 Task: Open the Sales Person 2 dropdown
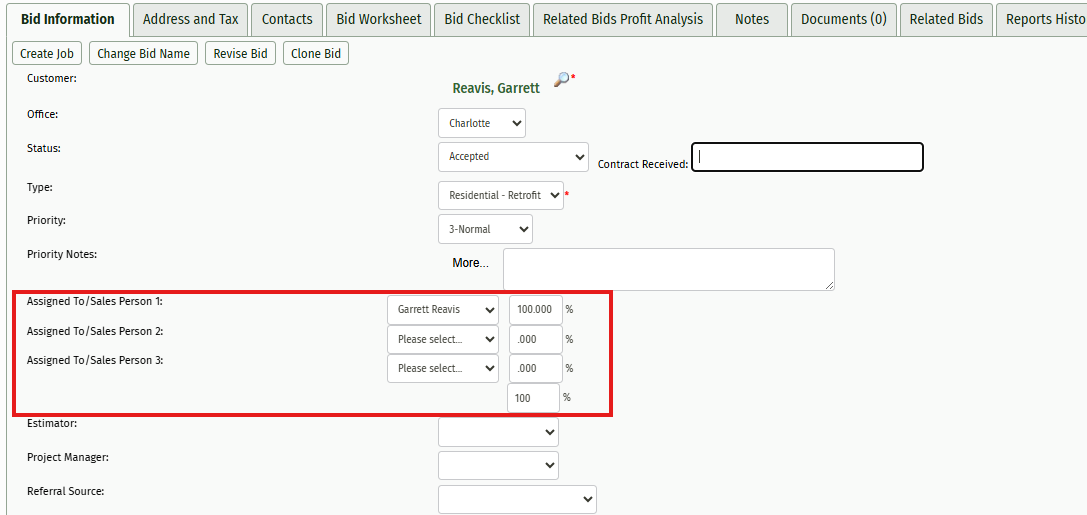[442, 340]
